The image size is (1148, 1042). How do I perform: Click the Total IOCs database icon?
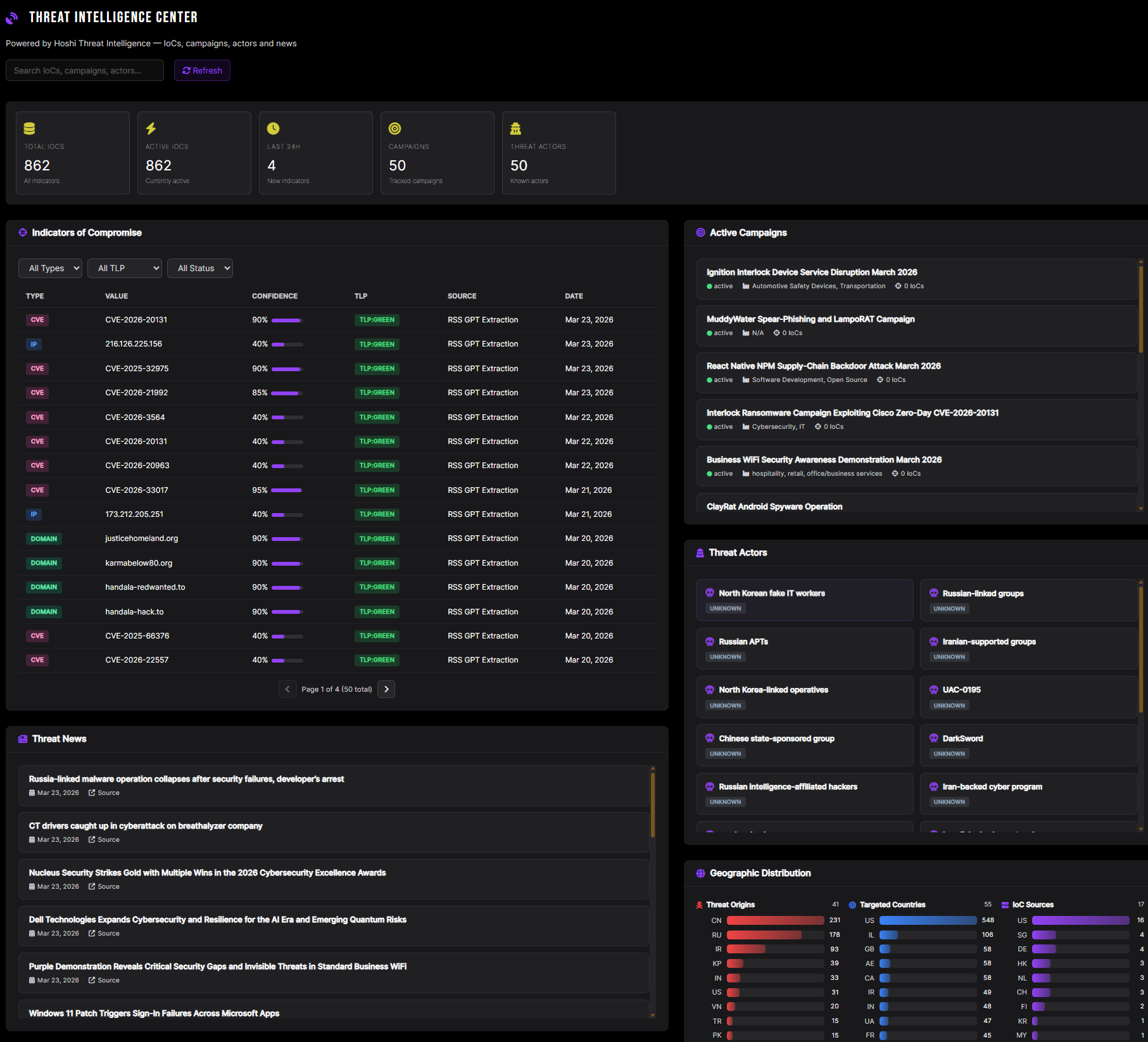point(29,129)
